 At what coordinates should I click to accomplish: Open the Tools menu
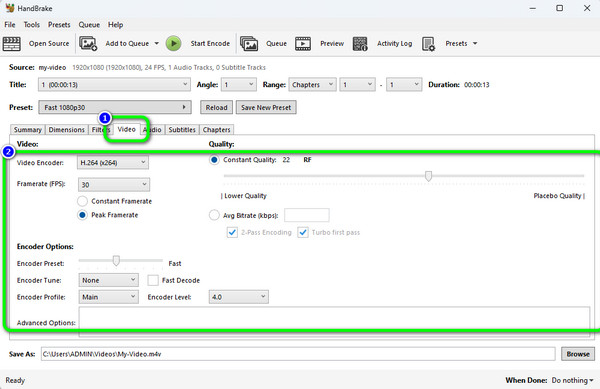(31, 25)
